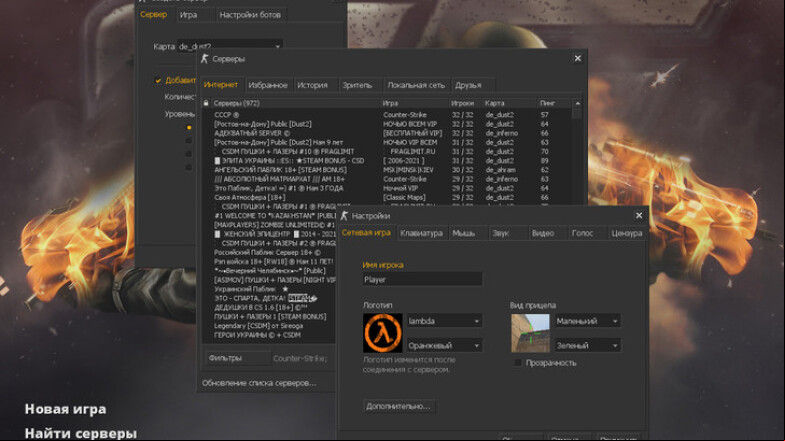Open the Маленький crosshair size dropdown
The image size is (785, 441).
tap(587, 321)
